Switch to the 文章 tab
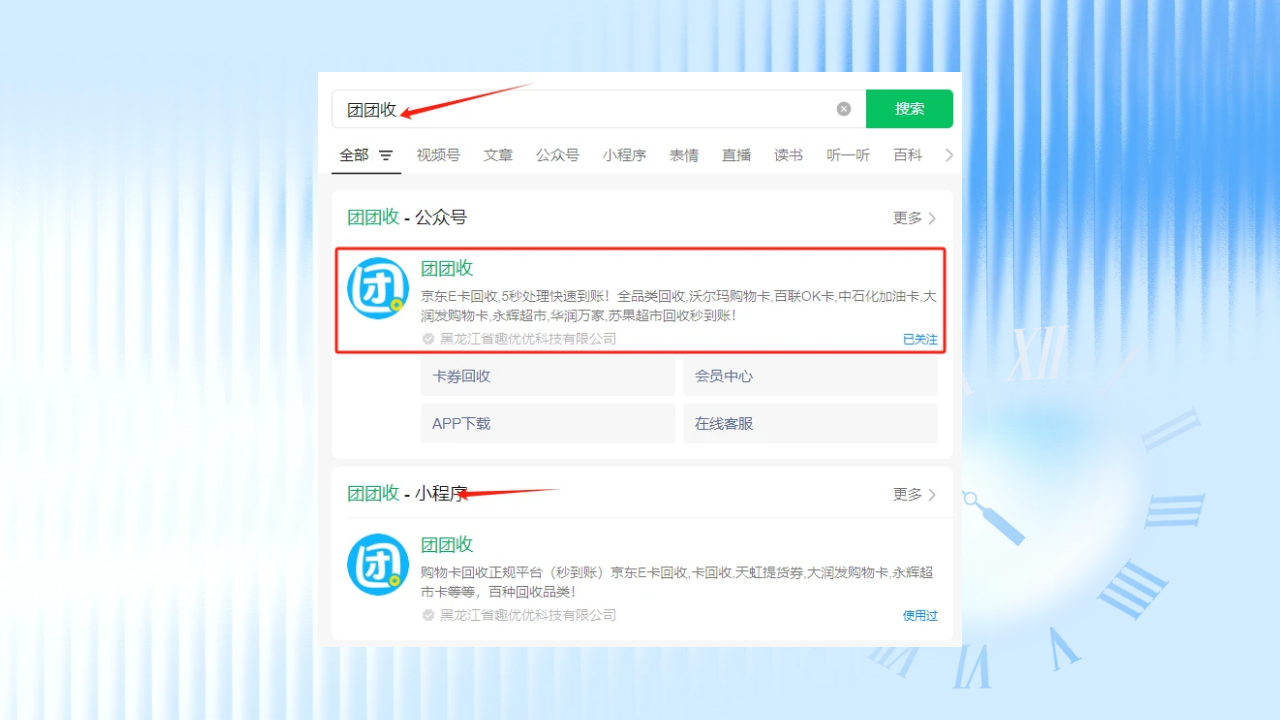This screenshot has height=720, width=1280. [498, 155]
